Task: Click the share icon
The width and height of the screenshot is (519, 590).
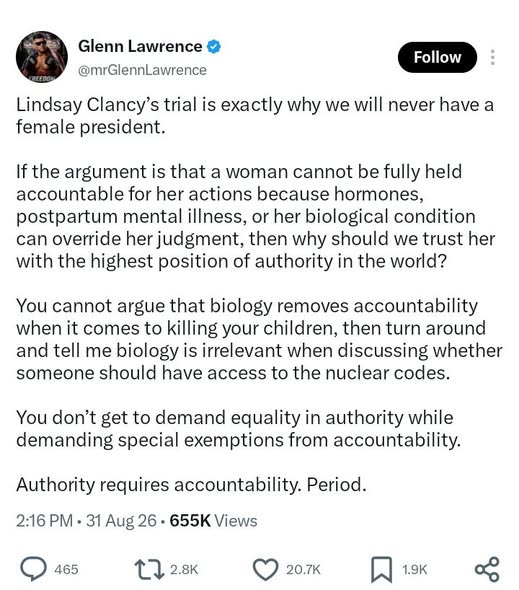Action: [487, 569]
